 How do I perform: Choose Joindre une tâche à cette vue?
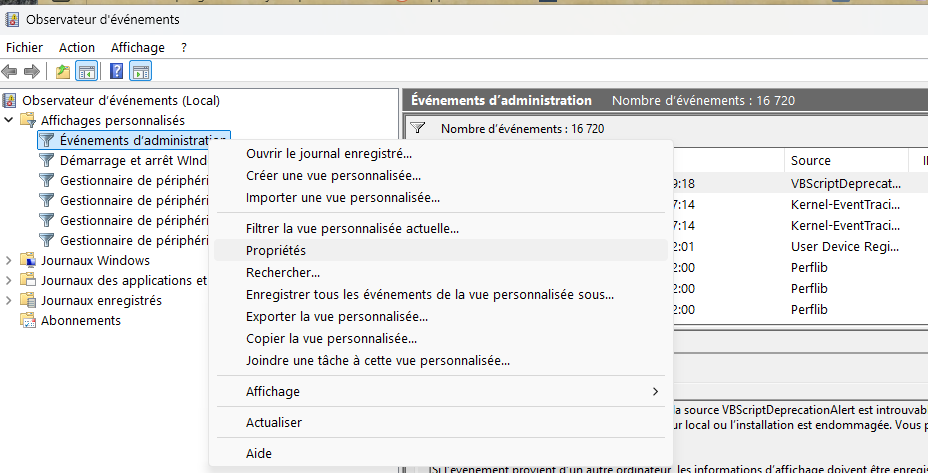pos(442,360)
